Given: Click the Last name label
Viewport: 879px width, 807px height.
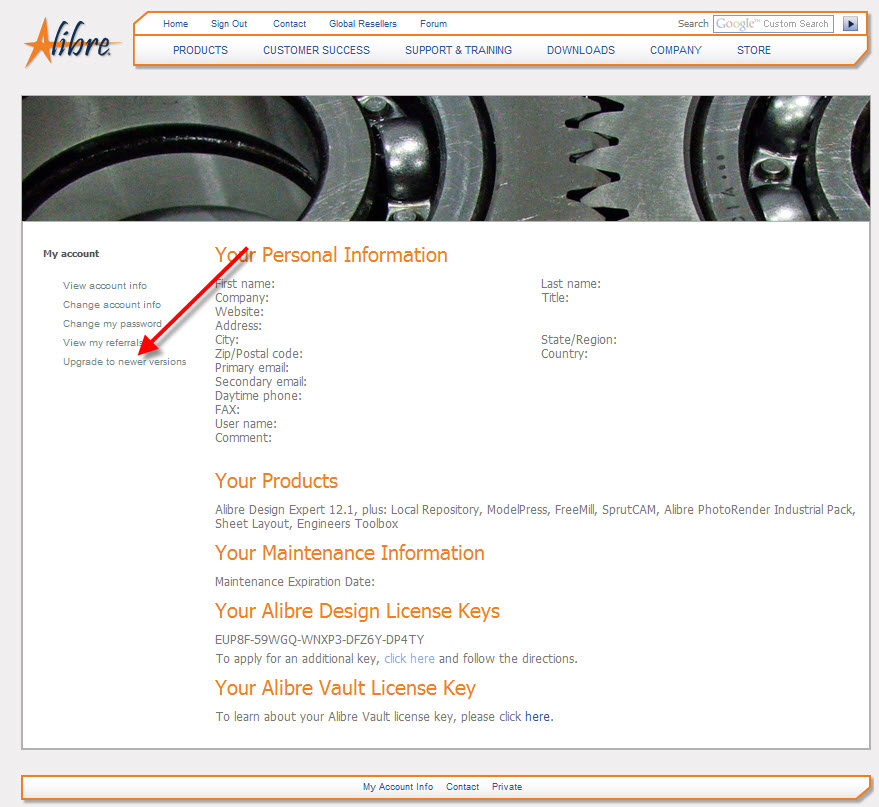Looking at the screenshot, I should point(571,284).
